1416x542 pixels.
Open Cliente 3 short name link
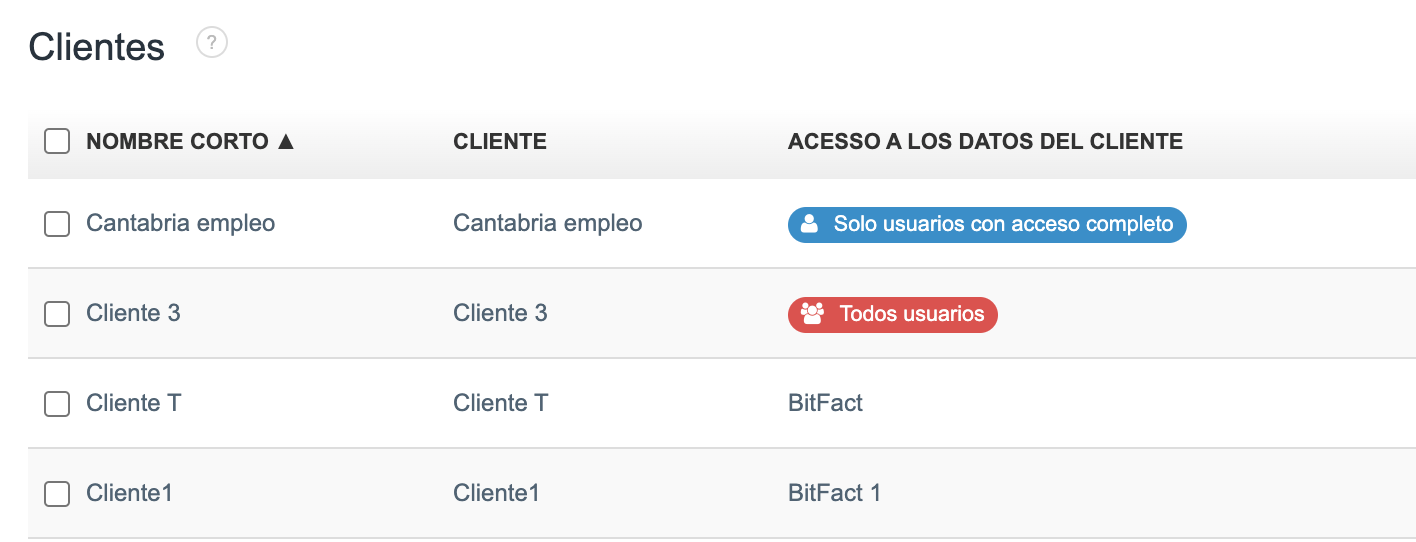[x=133, y=313]
